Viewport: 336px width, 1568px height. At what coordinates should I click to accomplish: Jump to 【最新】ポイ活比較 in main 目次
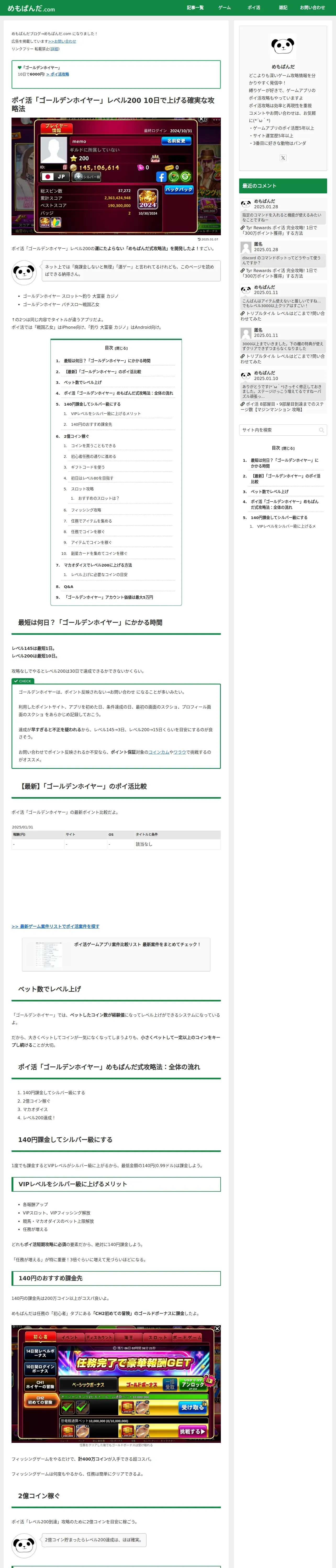tap(102, 371)
